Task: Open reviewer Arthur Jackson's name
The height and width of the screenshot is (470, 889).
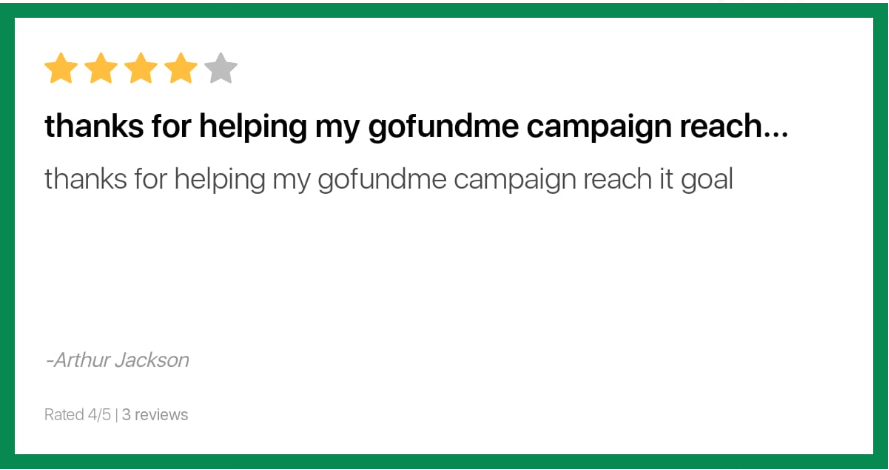Action: click(118, 360)
